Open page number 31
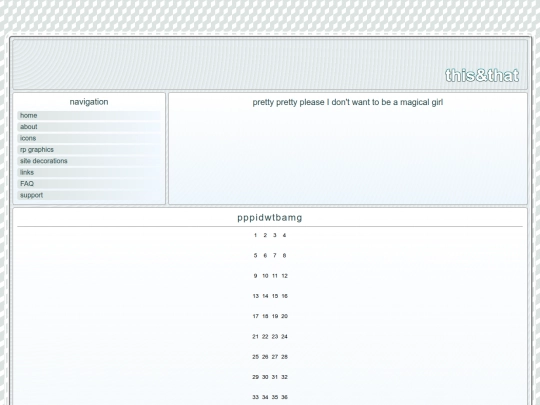The height and width of the screenshot is (405, 540). coord(274,377)
